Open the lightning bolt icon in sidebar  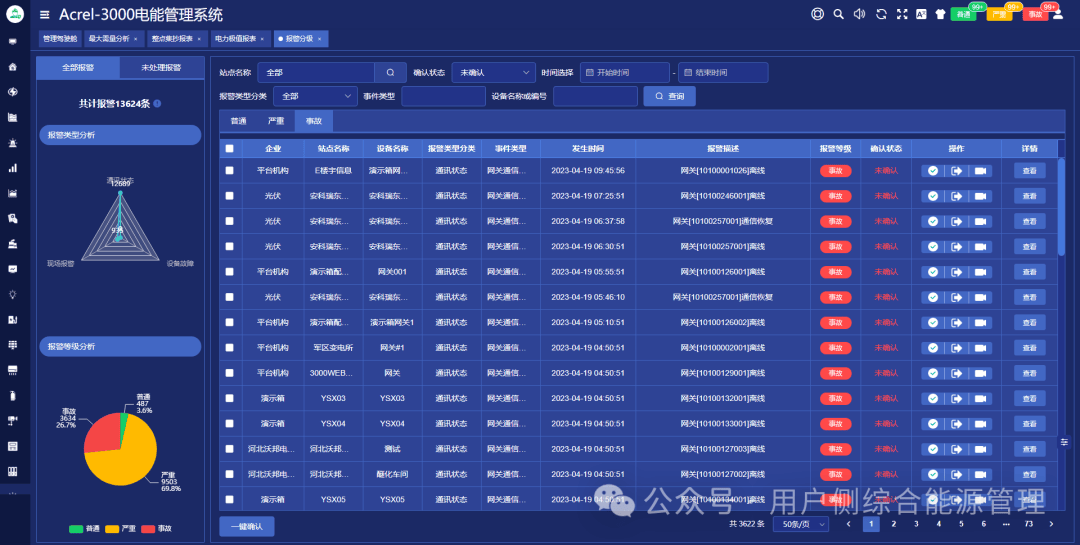12,92
